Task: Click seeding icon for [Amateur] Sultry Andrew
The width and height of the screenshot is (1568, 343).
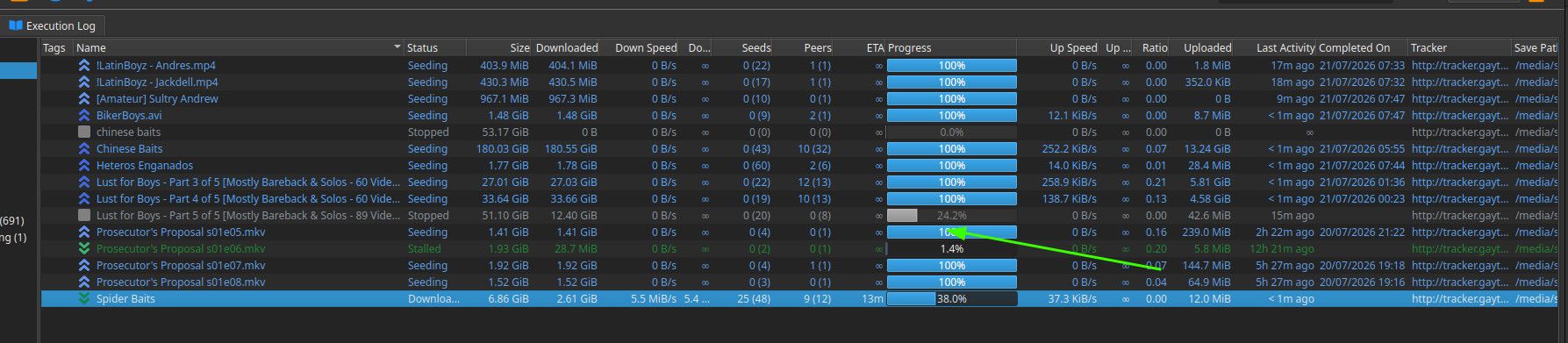Action: pos(84,98)
